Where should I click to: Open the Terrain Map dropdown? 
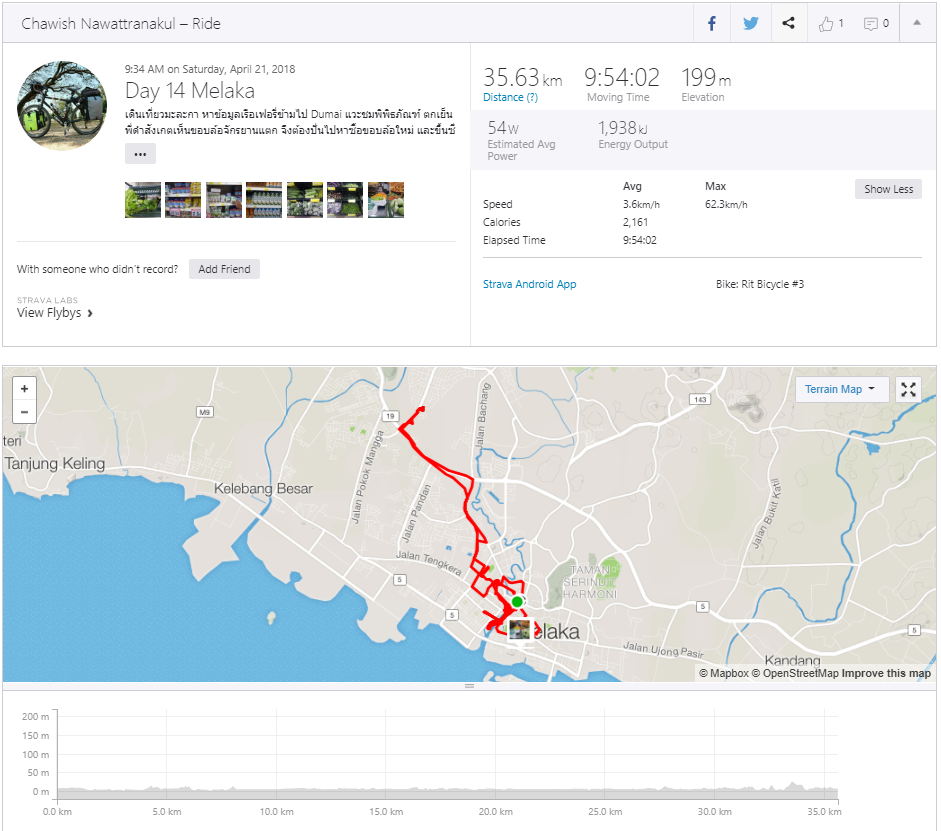point(839,389)
